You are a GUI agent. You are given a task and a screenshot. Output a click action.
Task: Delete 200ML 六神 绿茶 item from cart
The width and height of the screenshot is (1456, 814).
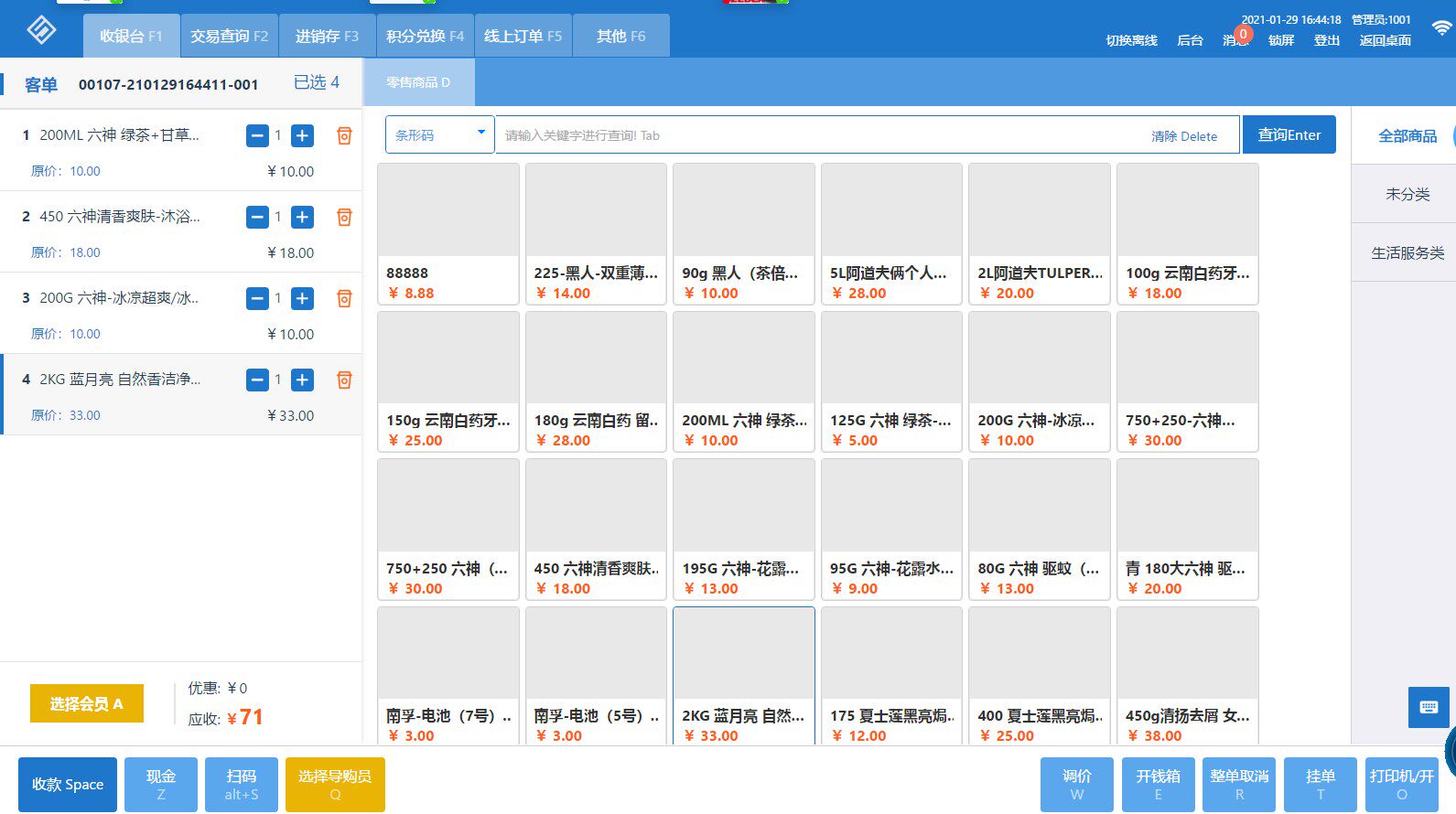click(344, 135)
